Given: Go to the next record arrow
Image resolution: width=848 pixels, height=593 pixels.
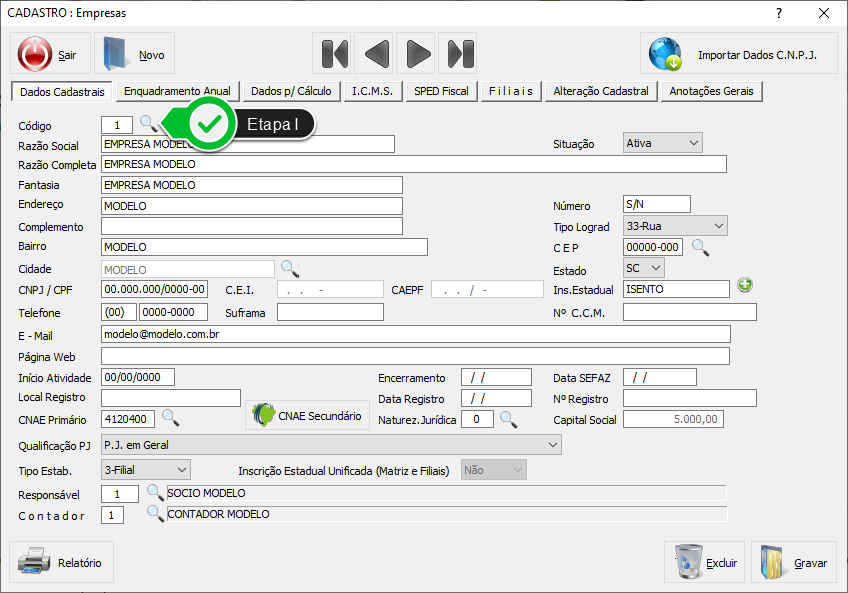Looking at the screenshot, I should [418, 53].
